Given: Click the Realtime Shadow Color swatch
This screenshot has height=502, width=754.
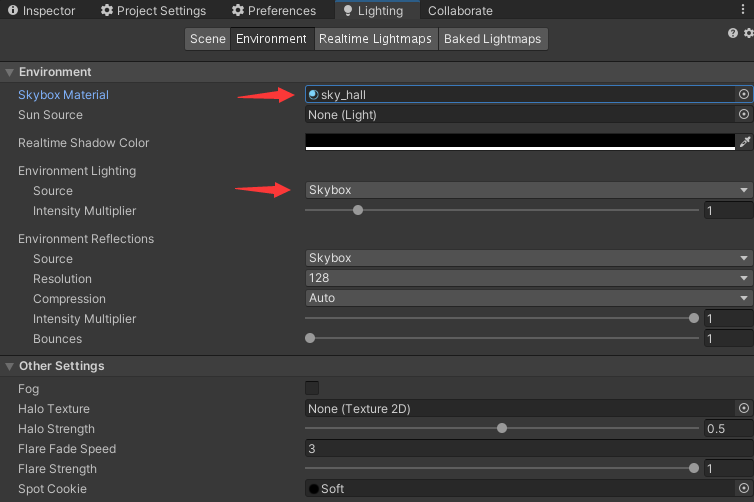Looking at the screenshot, I should [520, 142].
